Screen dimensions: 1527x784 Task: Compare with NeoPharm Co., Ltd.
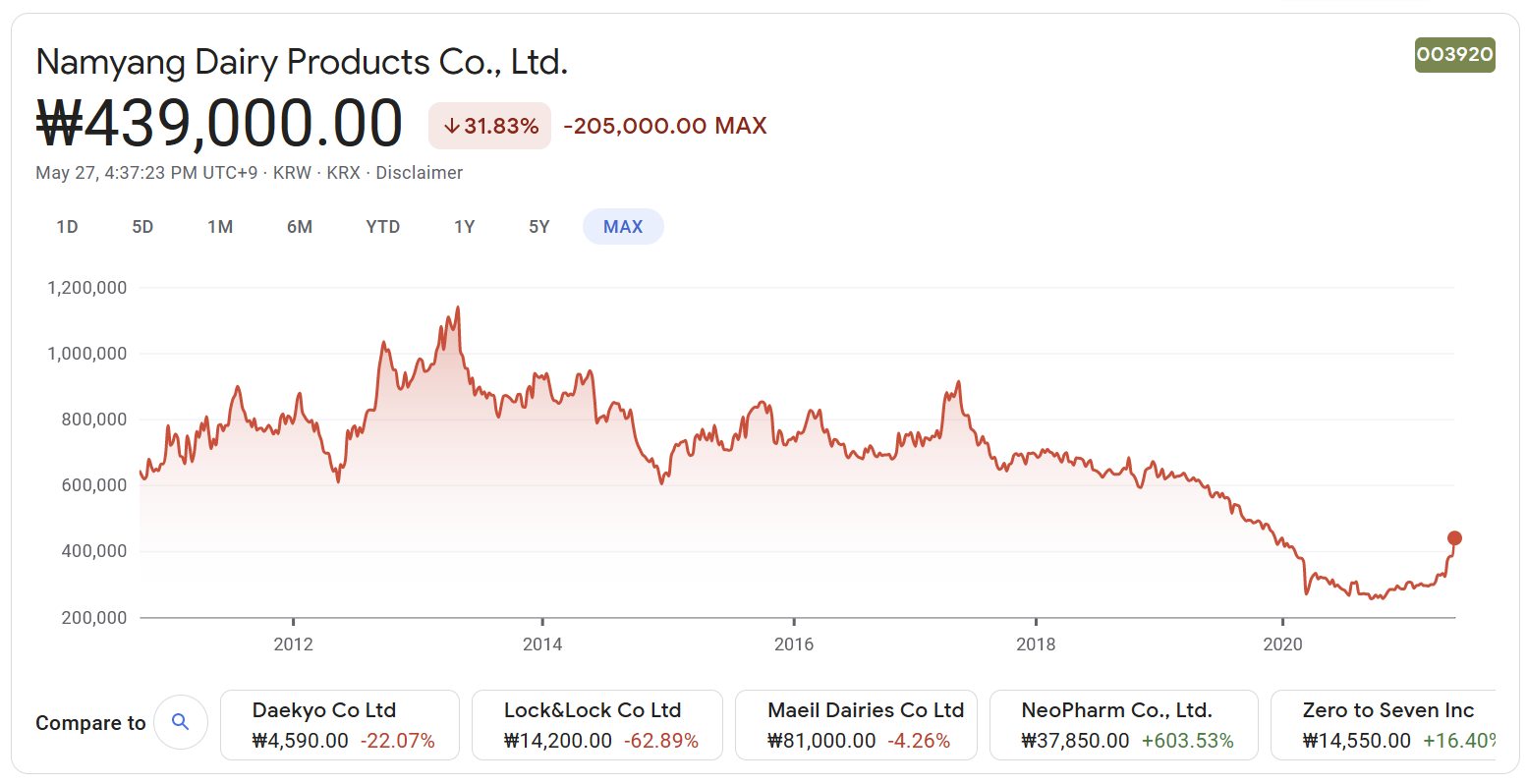(x=1123, y=725)
